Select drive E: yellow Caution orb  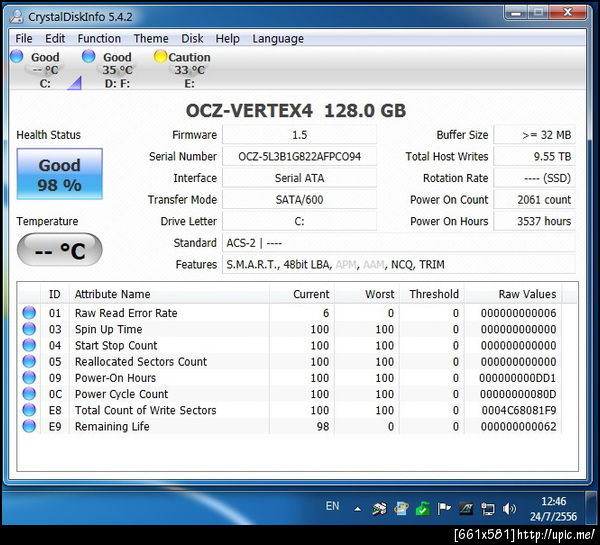160,57
